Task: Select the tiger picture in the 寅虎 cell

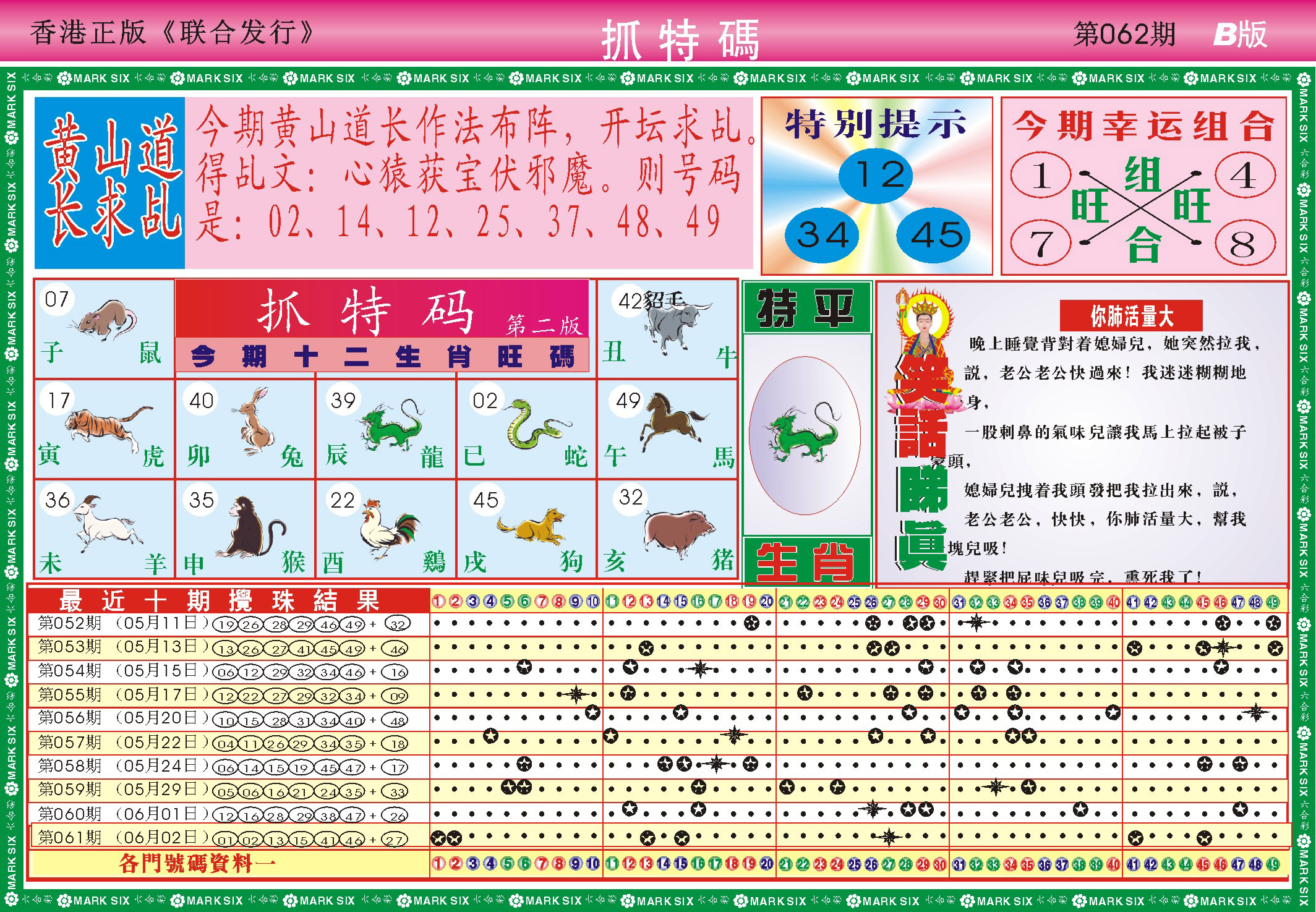Action: pyautogui.click(x=109, y=428)
